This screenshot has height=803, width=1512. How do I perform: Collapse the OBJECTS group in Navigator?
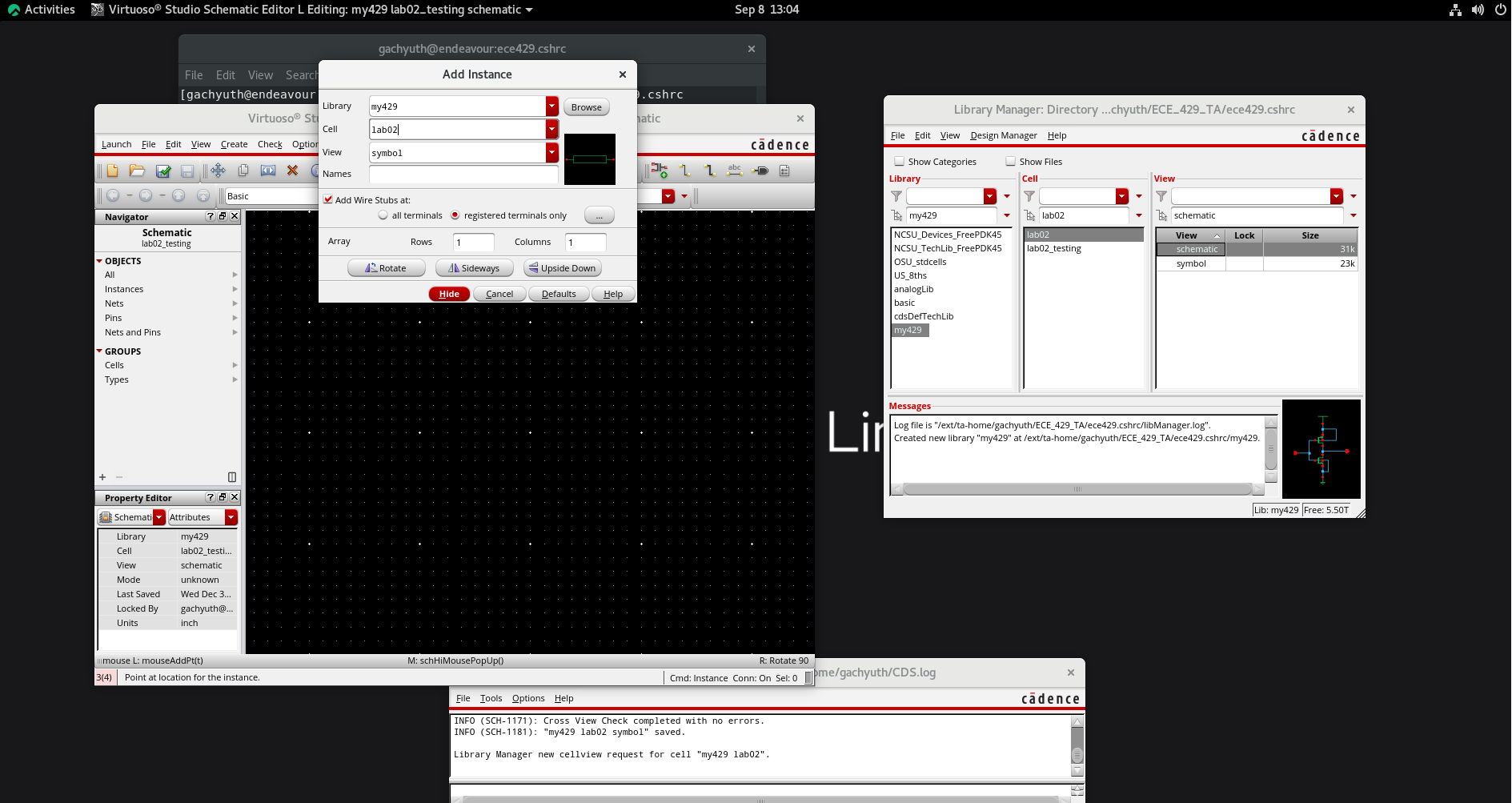[99, 261]
